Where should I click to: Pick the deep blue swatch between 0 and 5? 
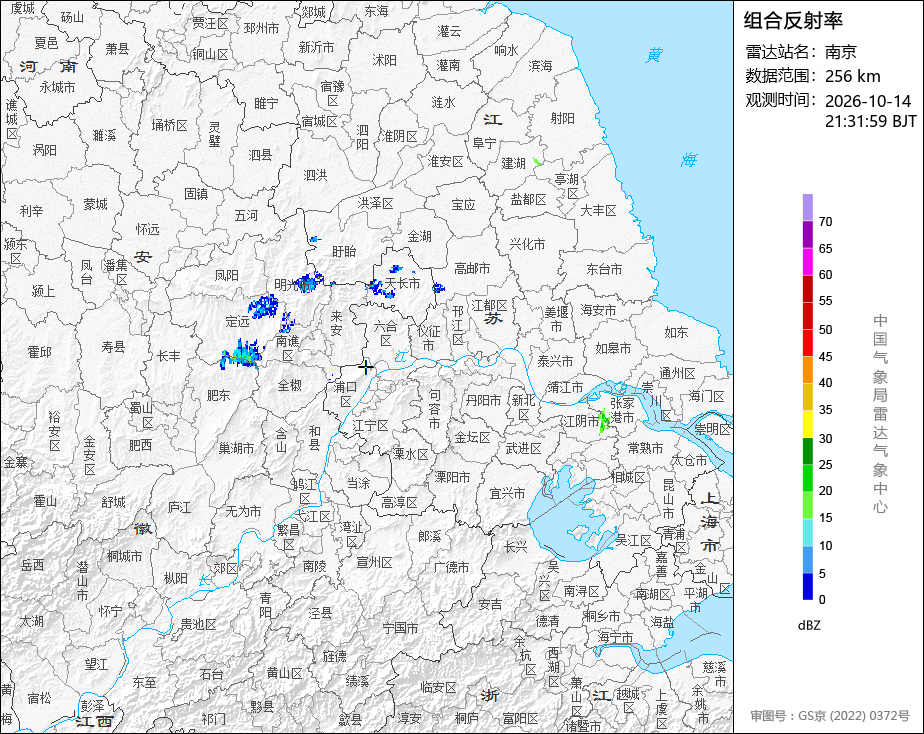[807, 587]
